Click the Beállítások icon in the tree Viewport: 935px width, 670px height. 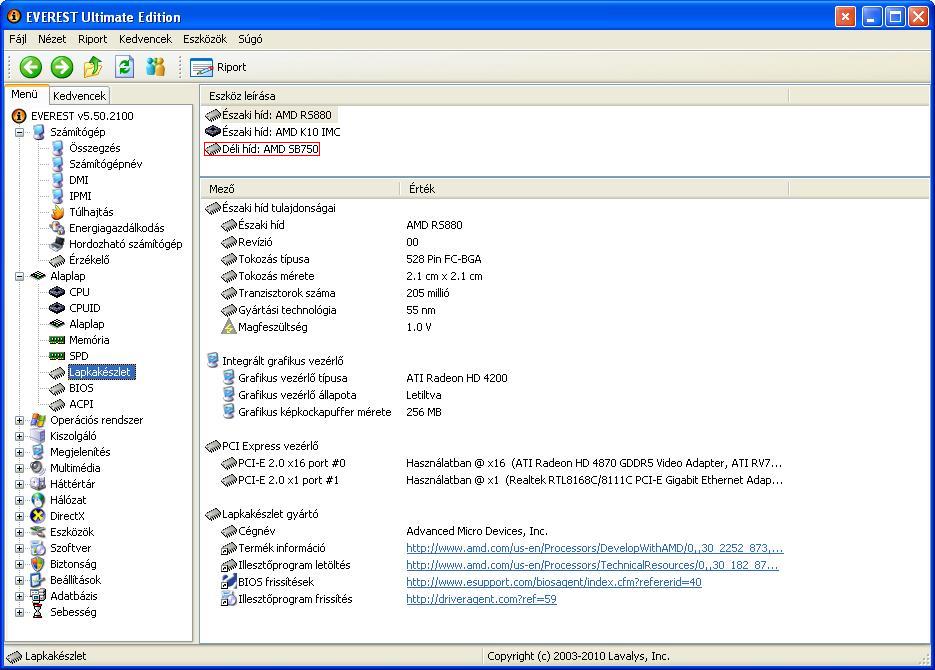pos(38,579)
